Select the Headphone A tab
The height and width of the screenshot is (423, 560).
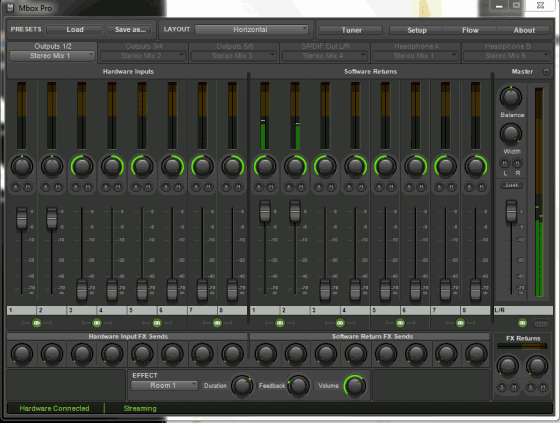click(416, 46)
